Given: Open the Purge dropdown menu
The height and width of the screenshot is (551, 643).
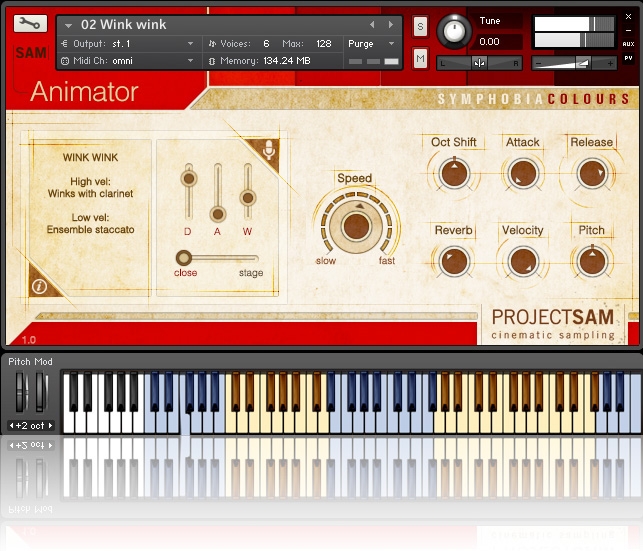Looking at the screenshot, I should tap(371, 43).
